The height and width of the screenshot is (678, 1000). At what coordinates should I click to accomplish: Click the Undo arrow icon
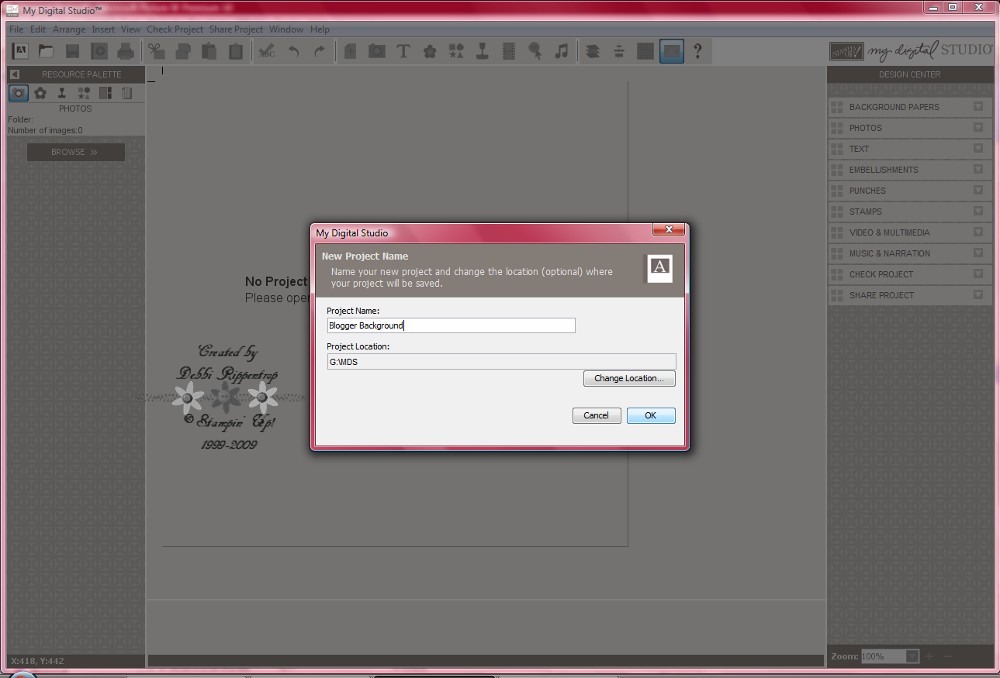tap(293, 51)
